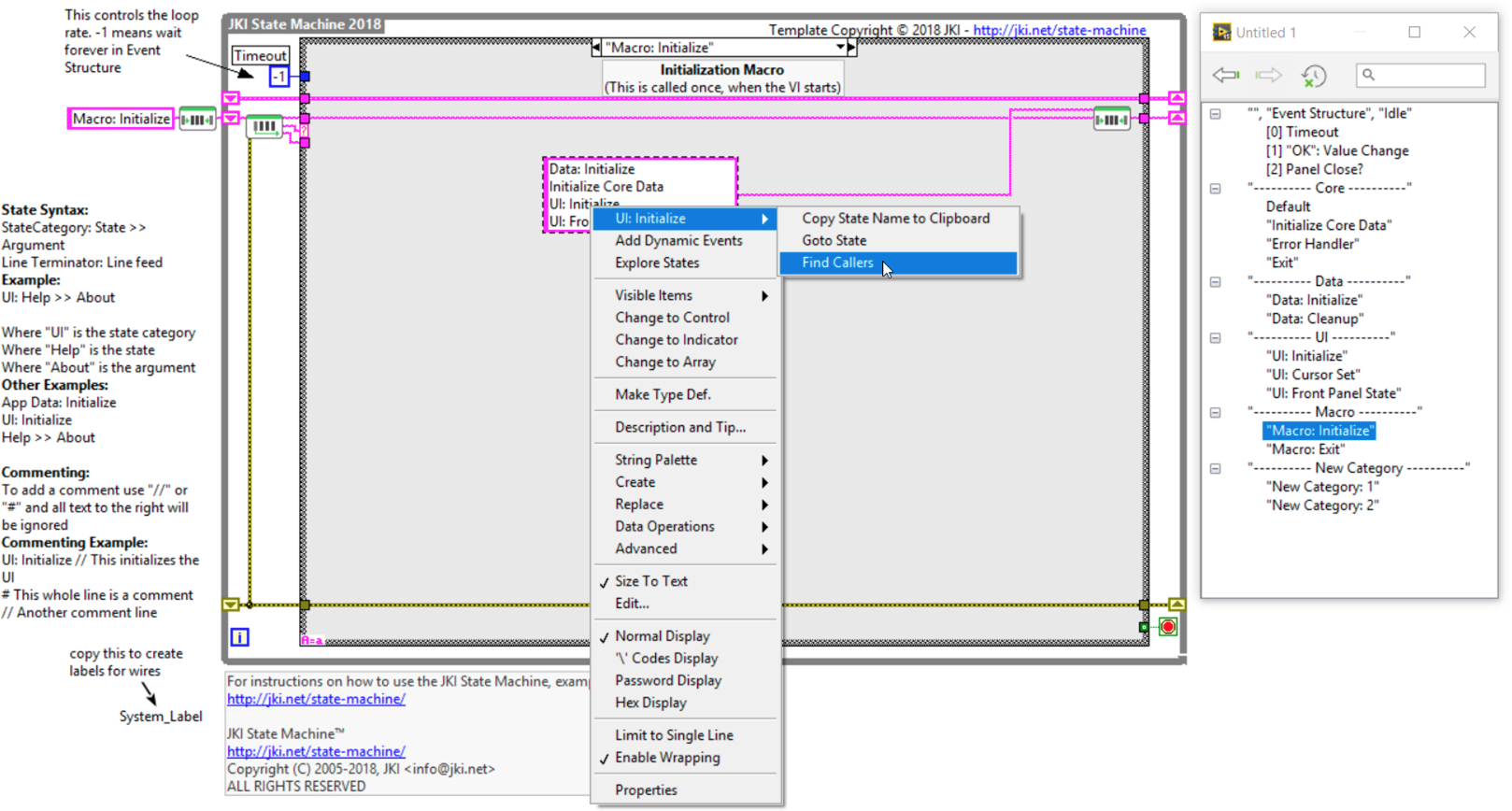1512x811 pixels.
Task: Choose Change to Indicator
Action: [686, 340]
